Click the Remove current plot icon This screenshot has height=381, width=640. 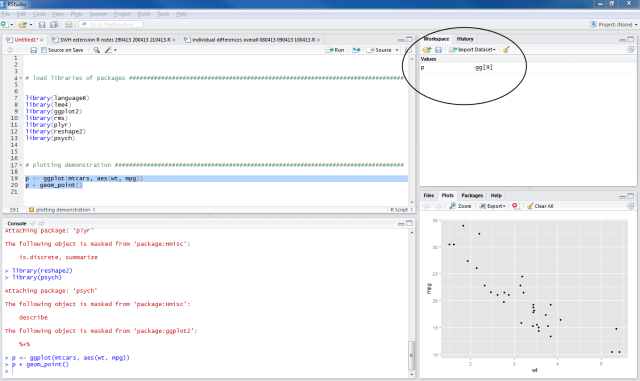click(515, 206)
